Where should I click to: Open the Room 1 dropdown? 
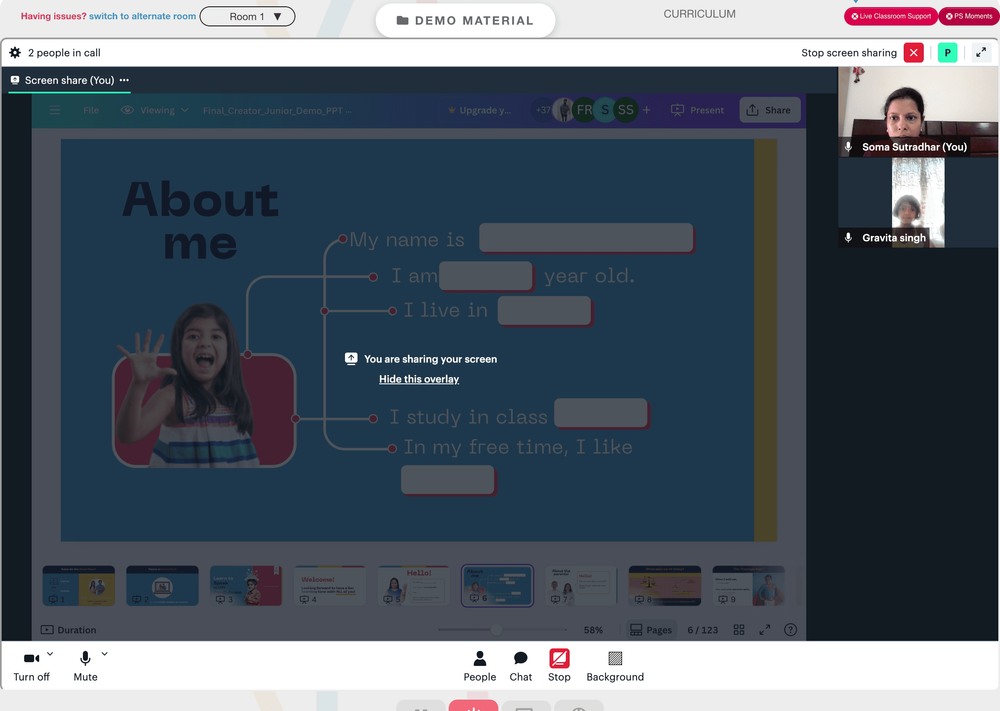(247, 17)
